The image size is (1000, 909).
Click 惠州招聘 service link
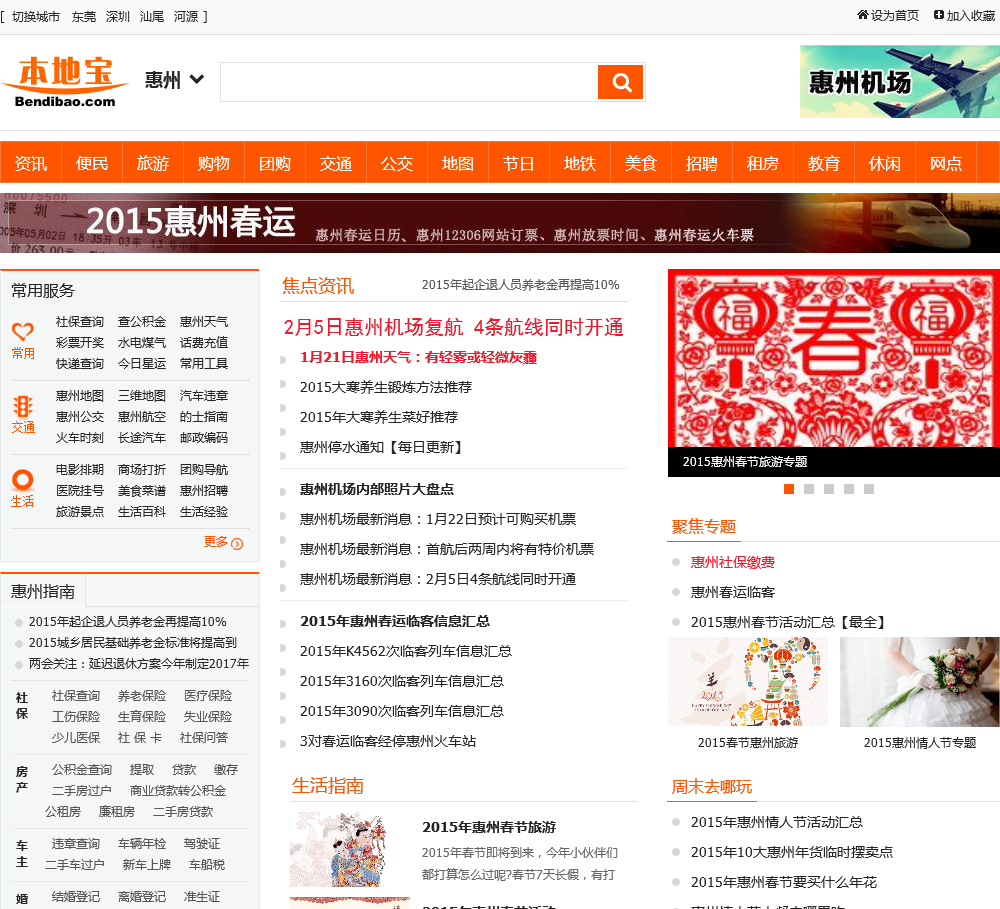tap(203, 491)
